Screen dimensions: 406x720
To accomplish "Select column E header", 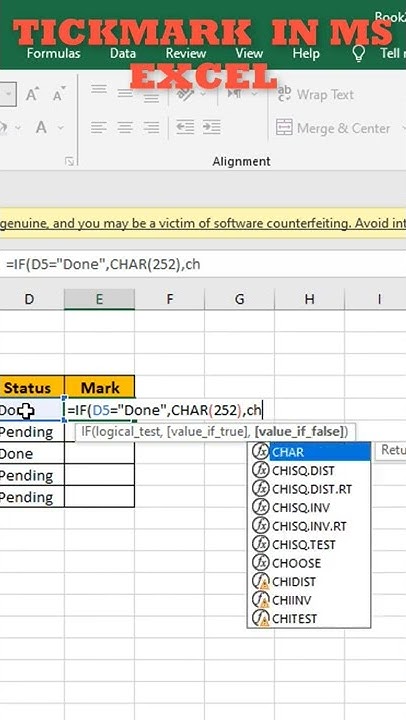I will (99, 299).
